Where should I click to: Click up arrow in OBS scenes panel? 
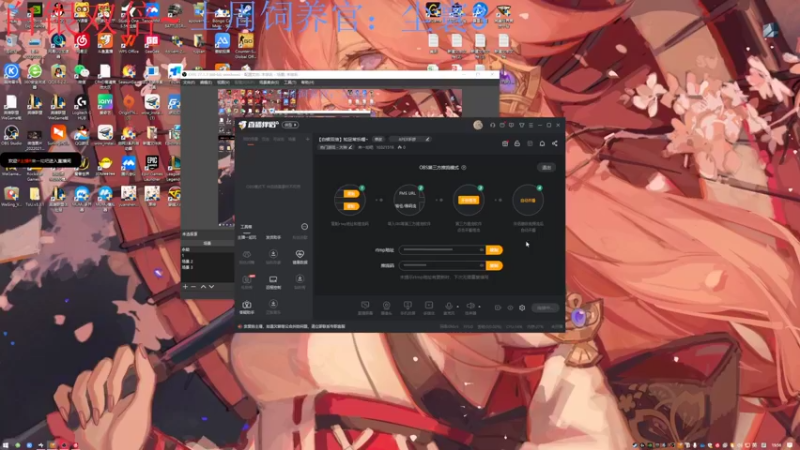click(203, 287)
